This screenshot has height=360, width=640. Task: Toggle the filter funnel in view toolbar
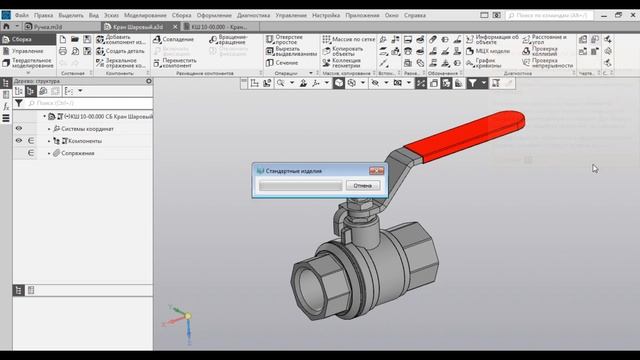coord(472,83)
